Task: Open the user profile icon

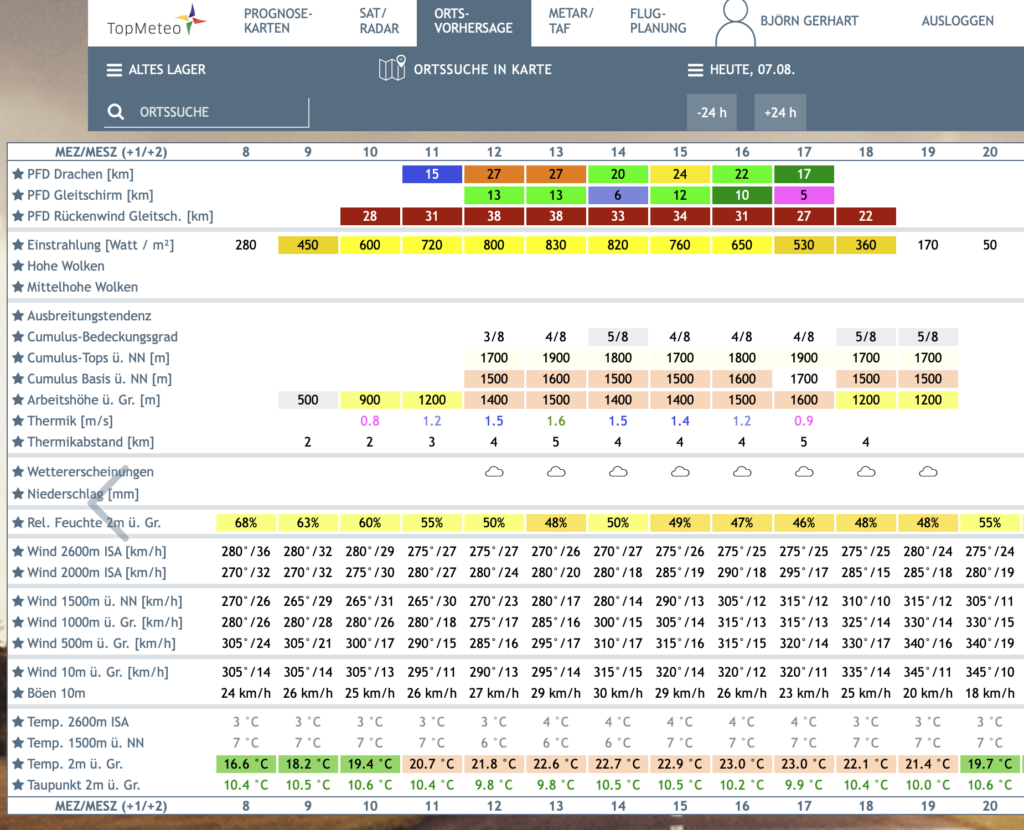Action: [x=735, y=24]
